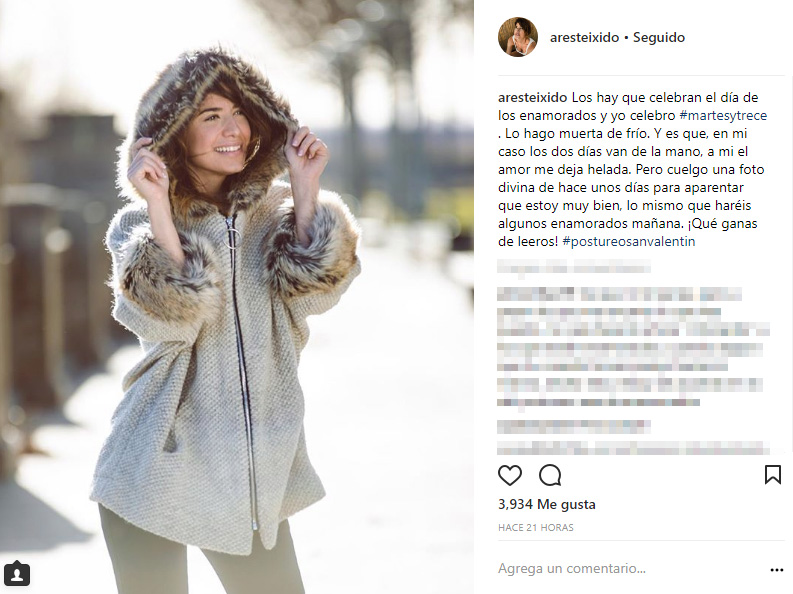The height and width of the screenshot is (594, 793).
Task: Open the Hace 21 horas timestamp link
Action: [x=536, y=528]
